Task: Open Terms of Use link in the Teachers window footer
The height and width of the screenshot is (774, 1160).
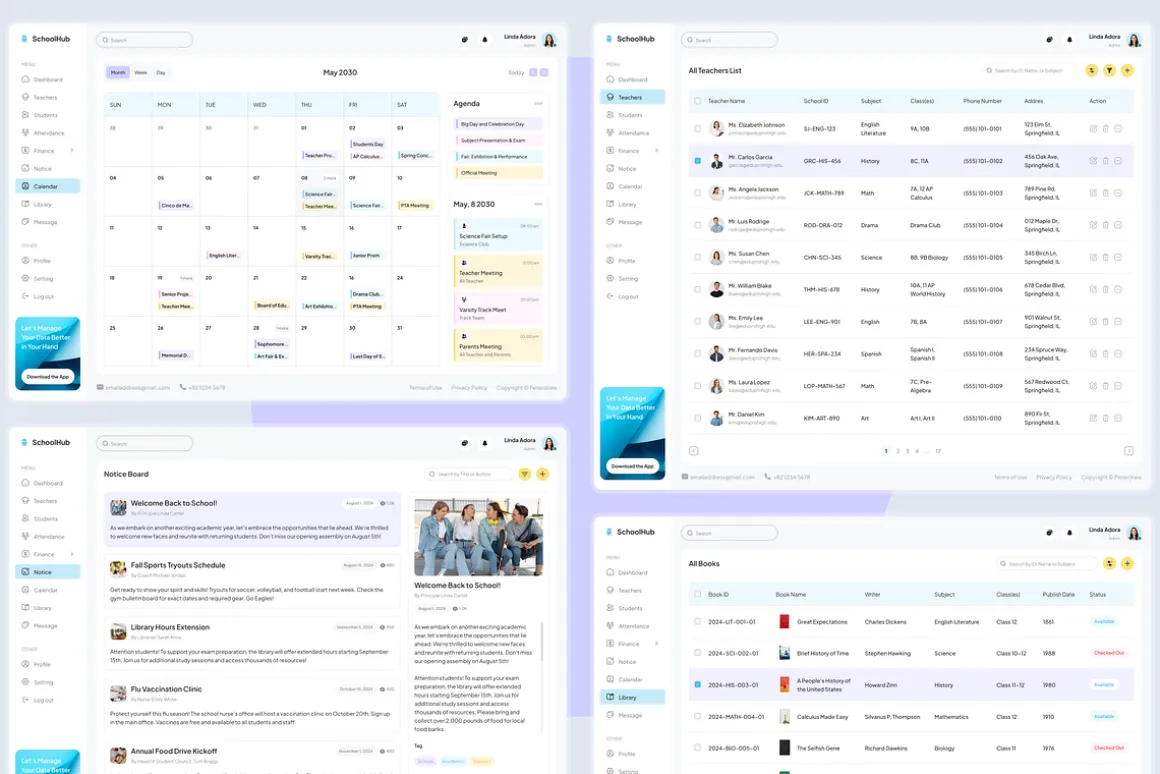Action: pos(1011,477)
